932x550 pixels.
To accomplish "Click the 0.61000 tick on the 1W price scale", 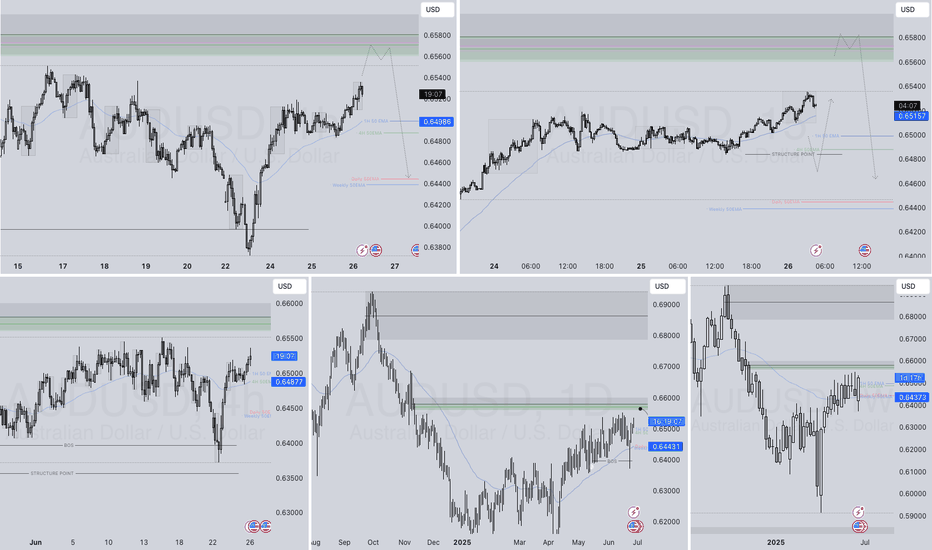I will [912, 472].
